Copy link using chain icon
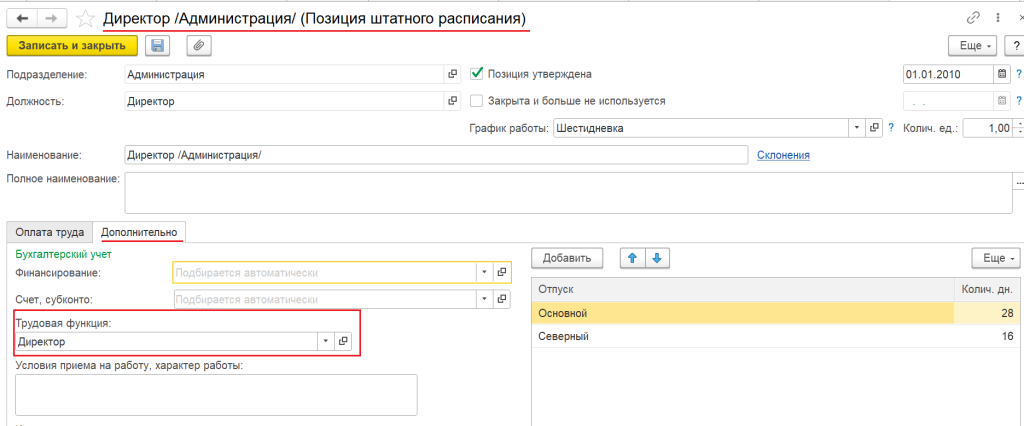The image size is (1024, 426). pos(972,19)
